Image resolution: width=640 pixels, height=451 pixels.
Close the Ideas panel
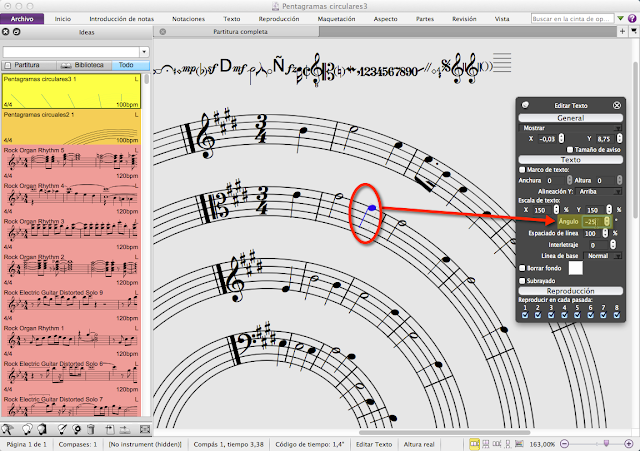pos(6,32)
